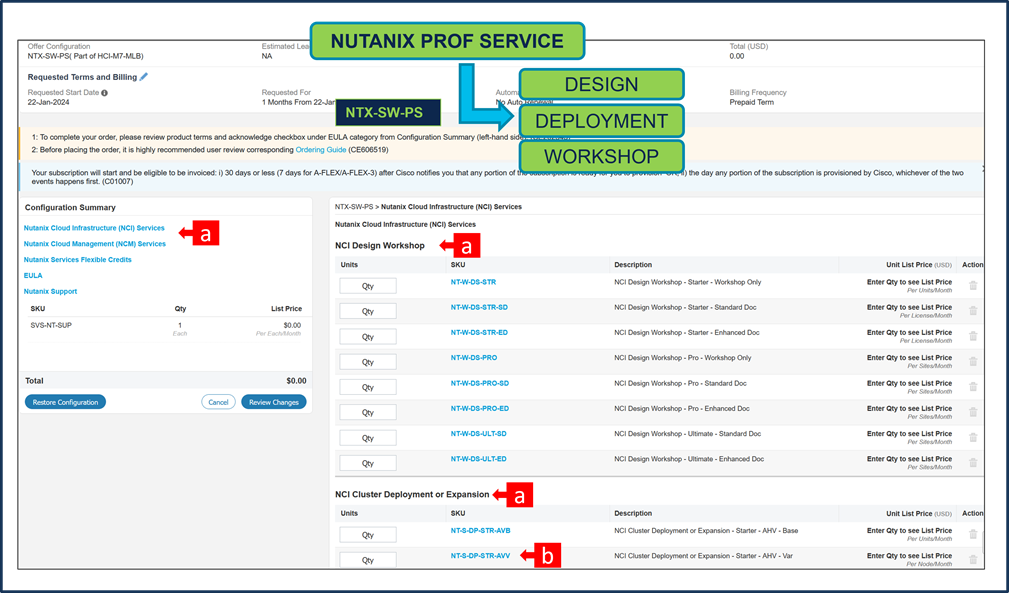Focus Qty field for NT-W-DS-ULT-SD
The height and width of the screenshot is (593, 1009).
[x=367, y=438]
